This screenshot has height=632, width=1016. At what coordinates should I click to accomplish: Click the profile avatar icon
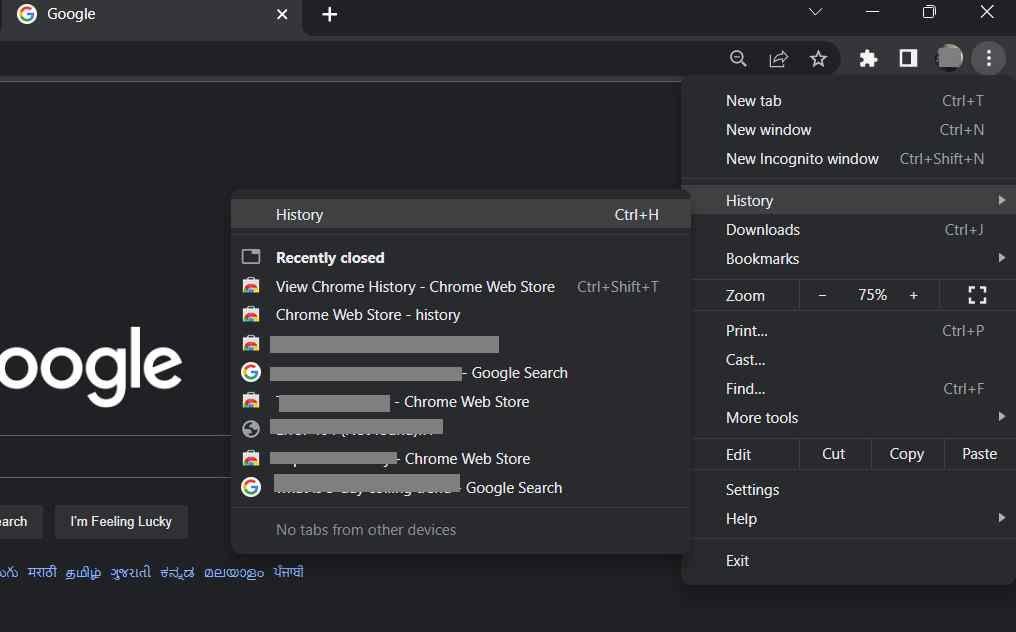point(949,58)
